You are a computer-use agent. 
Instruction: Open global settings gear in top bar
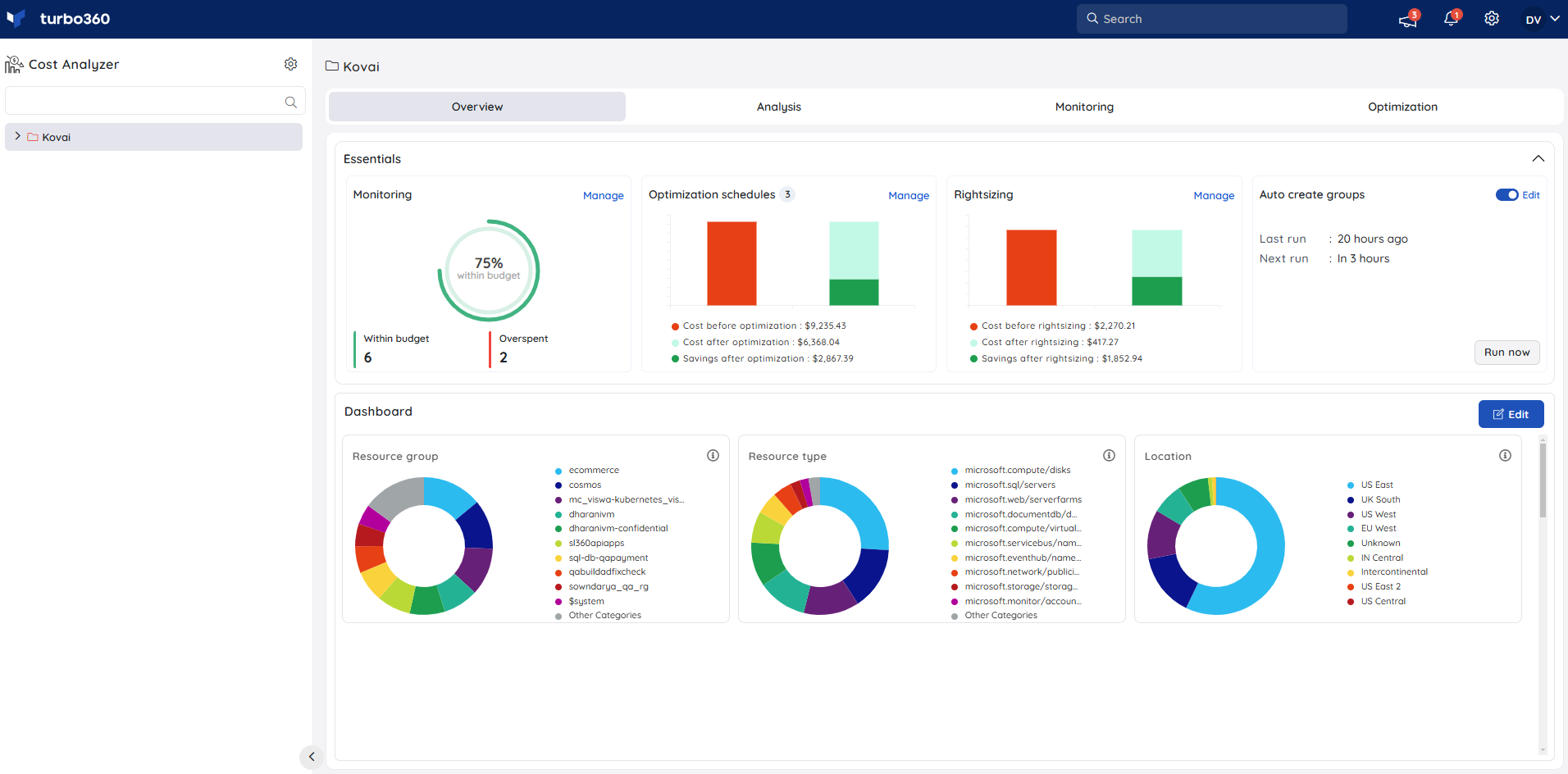tap(1492, 19)
